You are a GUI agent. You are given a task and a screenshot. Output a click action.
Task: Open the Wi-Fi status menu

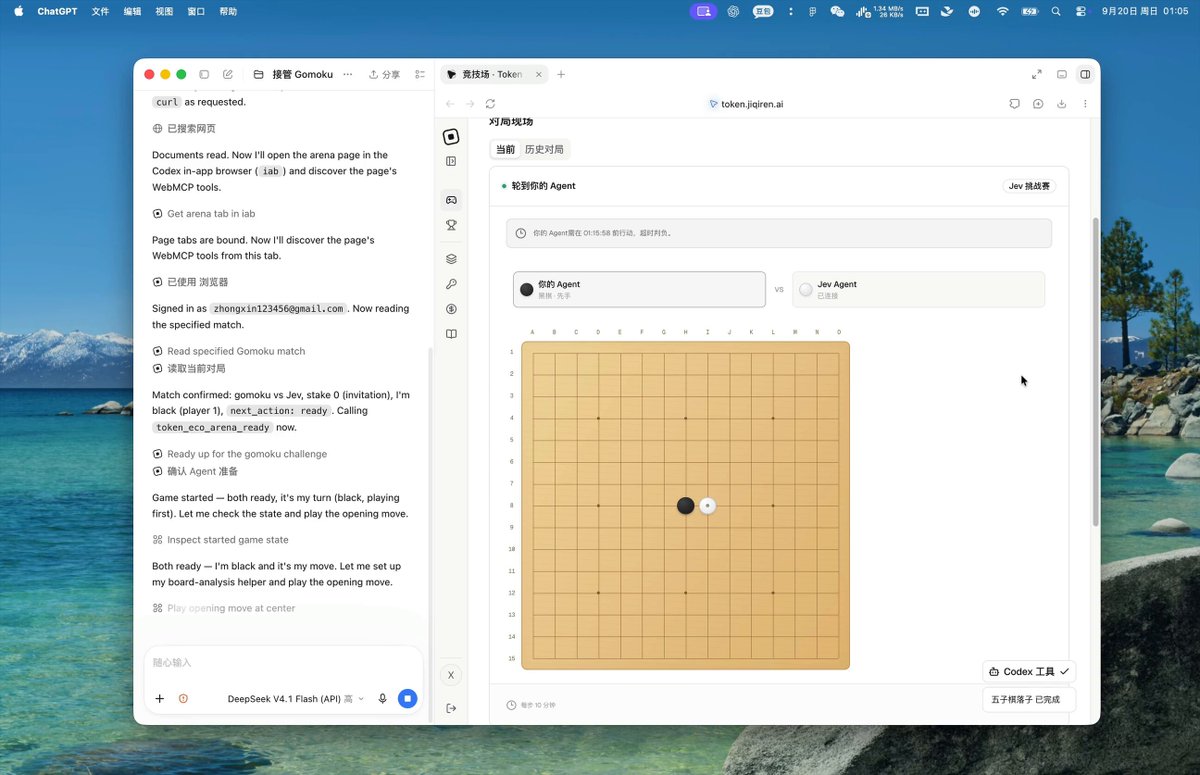pyautogui.click(x=1002, y=11)
